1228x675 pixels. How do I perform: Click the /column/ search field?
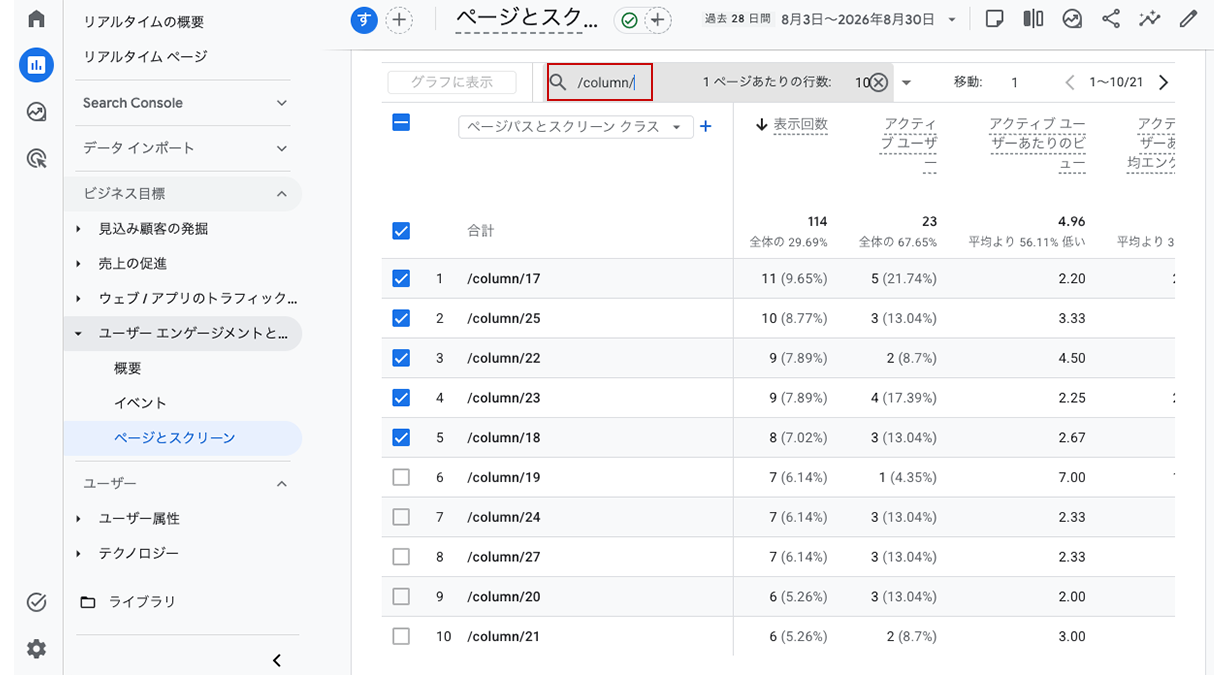click(600, 82)
